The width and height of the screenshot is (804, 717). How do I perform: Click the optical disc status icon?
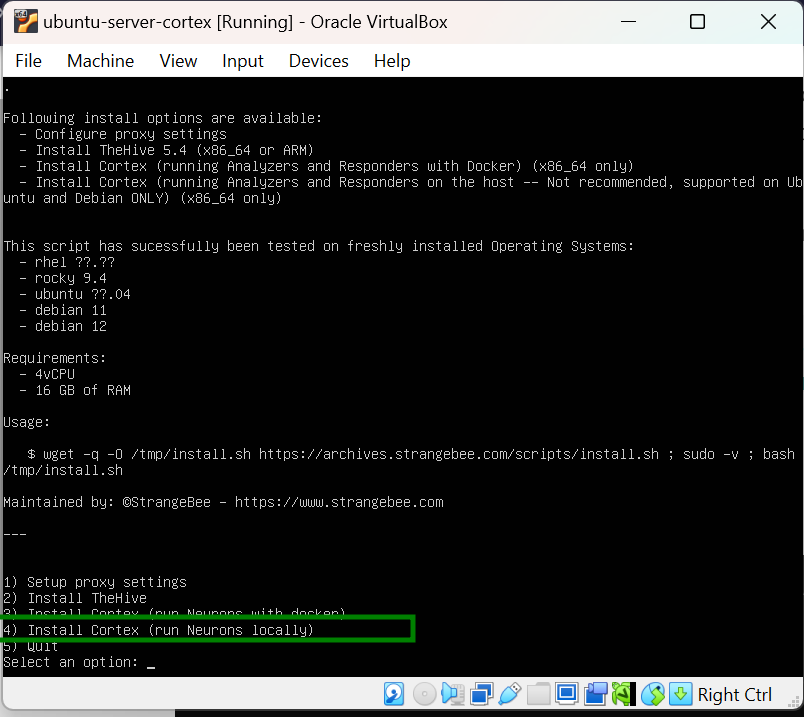click(x=424, y=694)
